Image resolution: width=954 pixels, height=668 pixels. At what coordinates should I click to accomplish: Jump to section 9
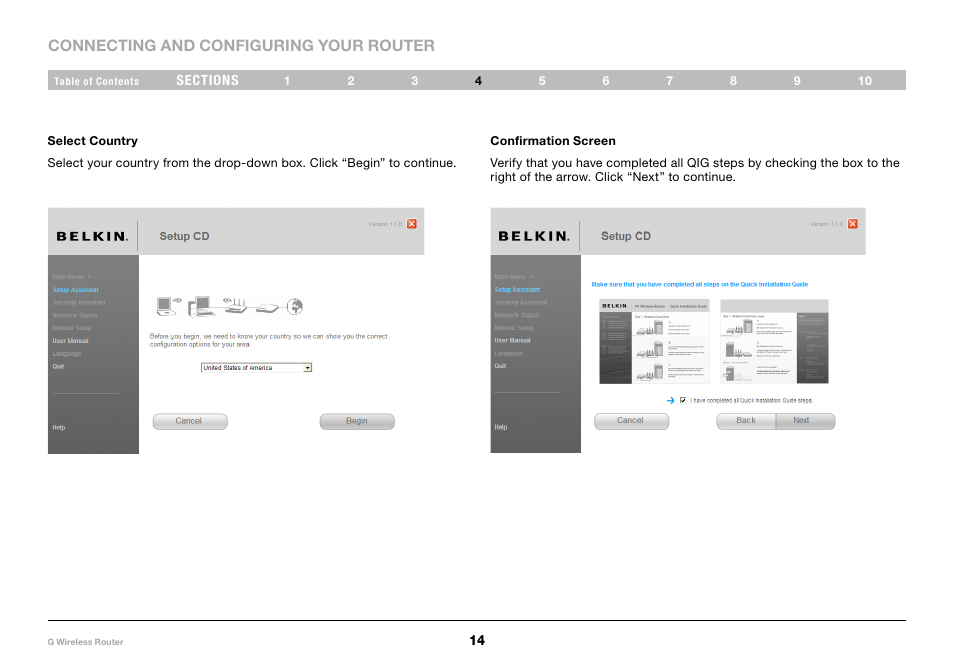pyautogui.click(x=797, y=81)
